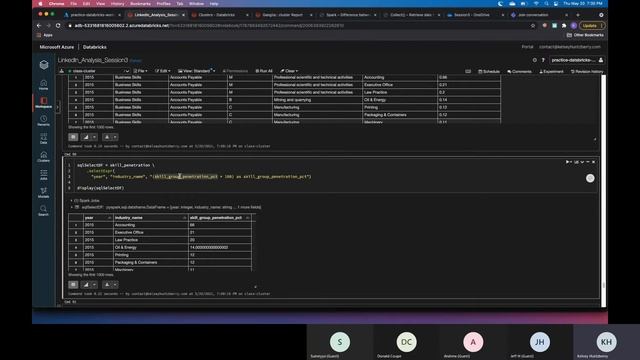Expand the sqlSelectDF DataFrame schema
Viewport: 640px width, 360px height.
[72, 207]
